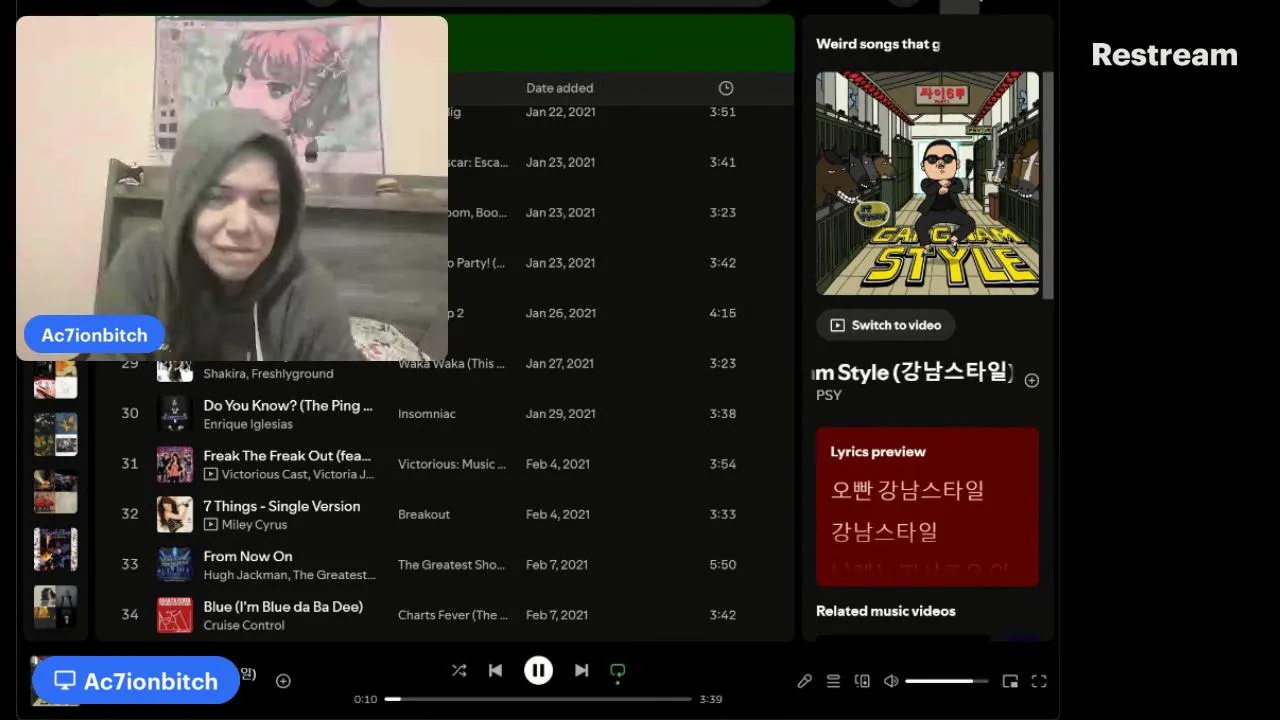Adjust the volume slider
Screen dimensions: 1280x720
946,681
